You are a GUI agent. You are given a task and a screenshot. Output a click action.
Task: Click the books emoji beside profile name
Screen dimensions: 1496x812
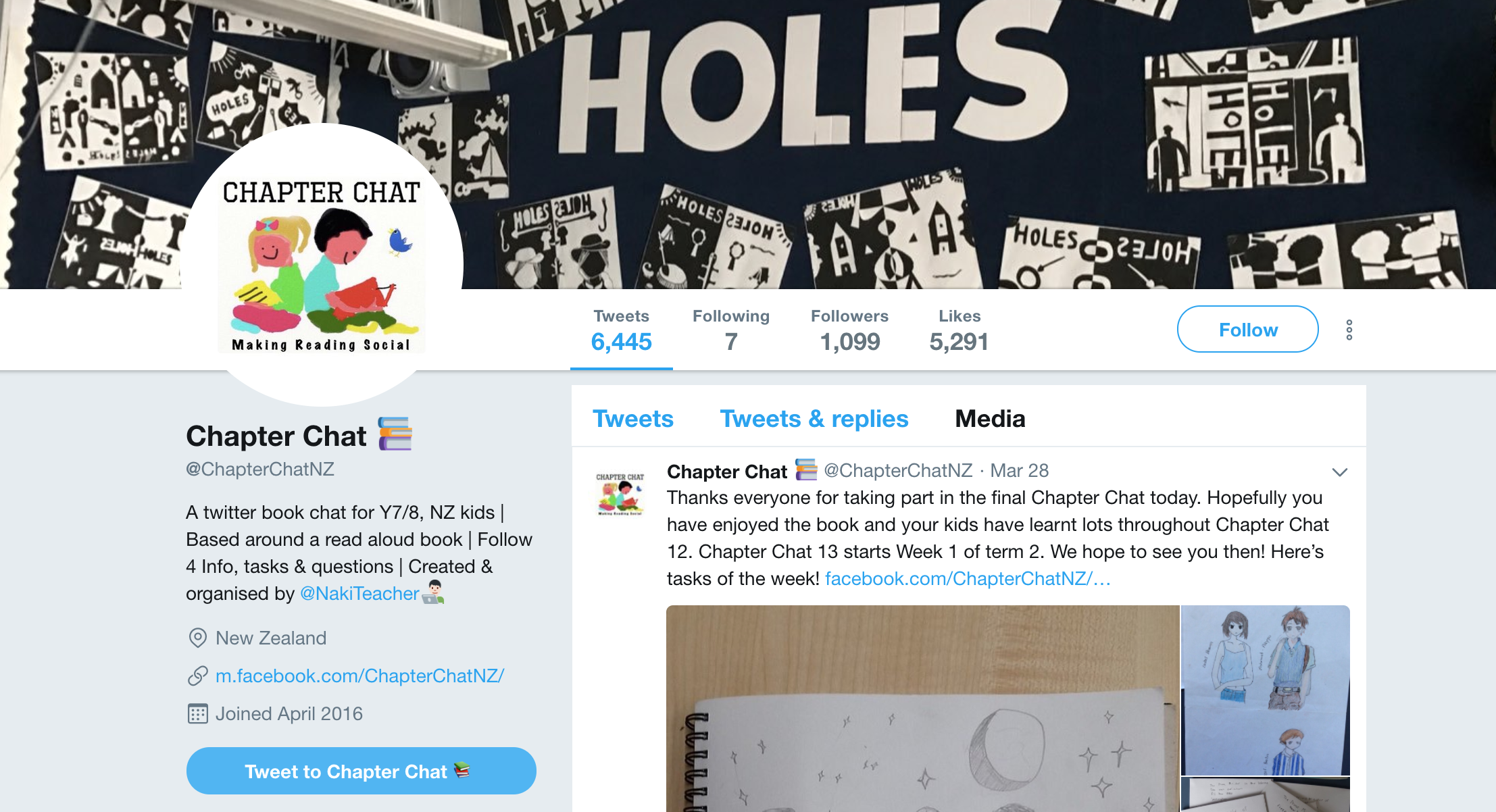[395, 434]
